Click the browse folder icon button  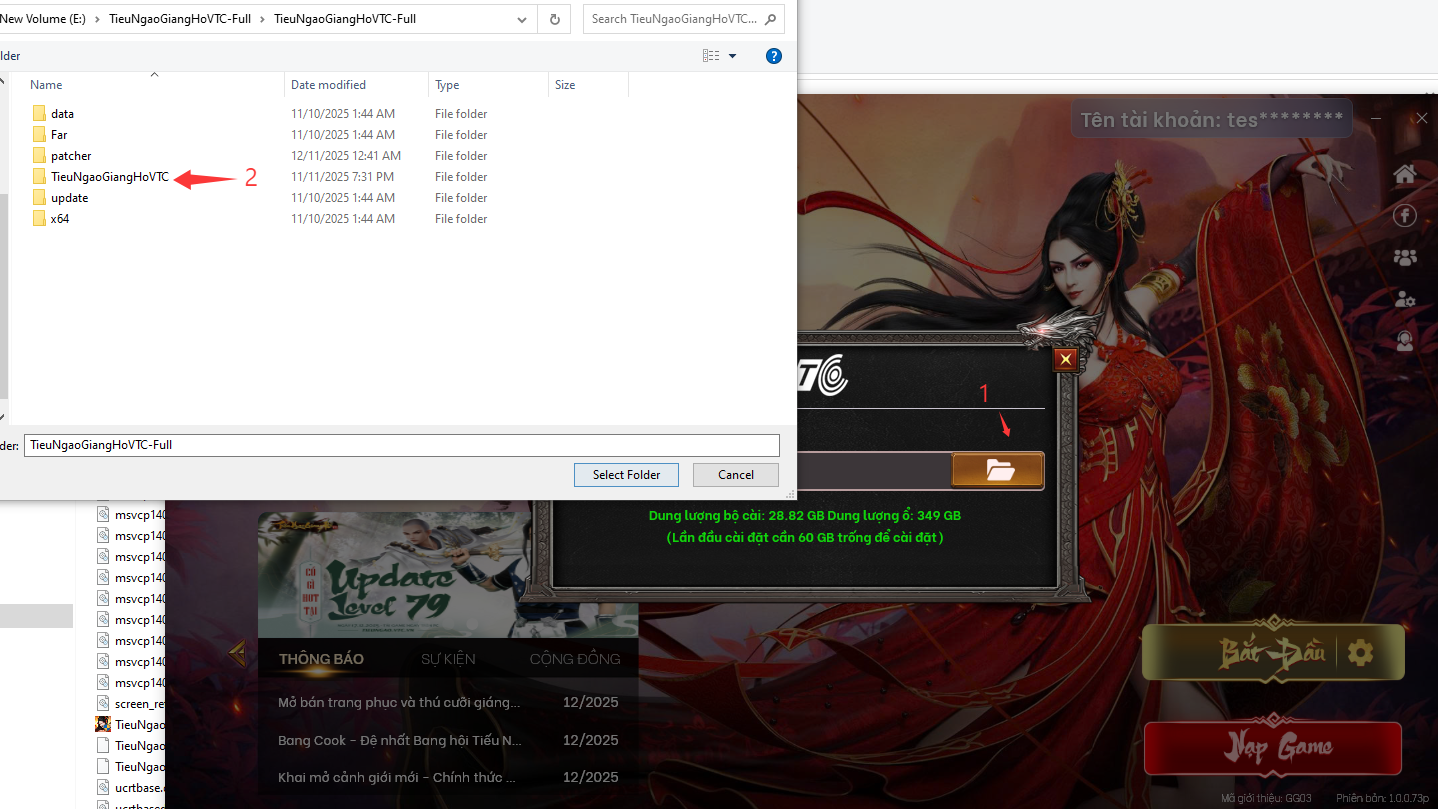(998, 470)
